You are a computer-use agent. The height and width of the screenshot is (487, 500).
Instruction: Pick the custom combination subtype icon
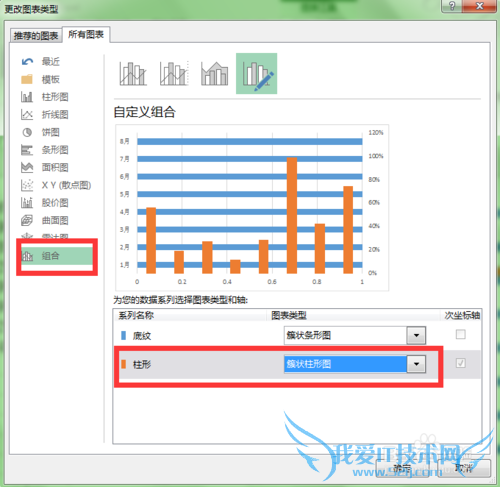(x=256, y=74)
